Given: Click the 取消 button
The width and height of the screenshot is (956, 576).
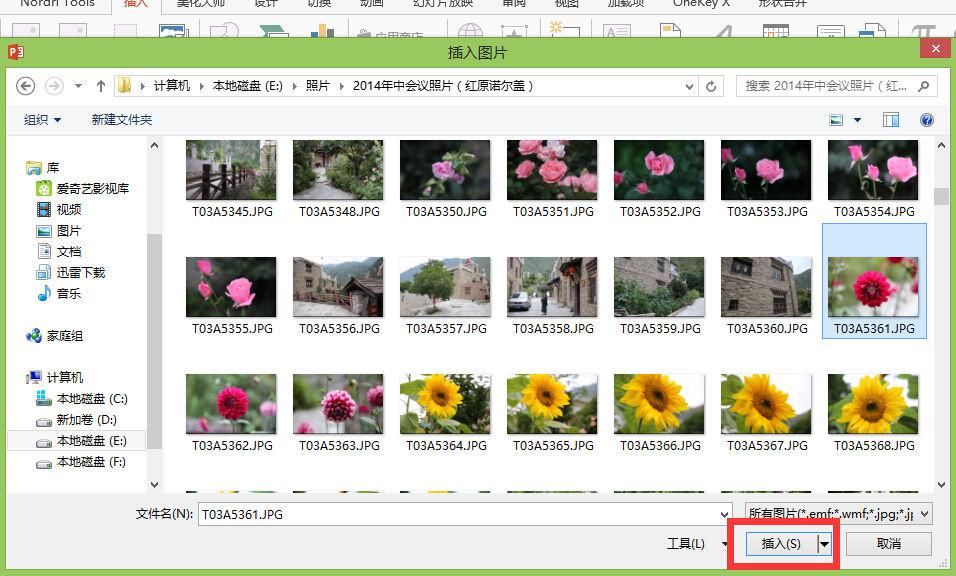Looking at the screenshot, I should [888, 544].
